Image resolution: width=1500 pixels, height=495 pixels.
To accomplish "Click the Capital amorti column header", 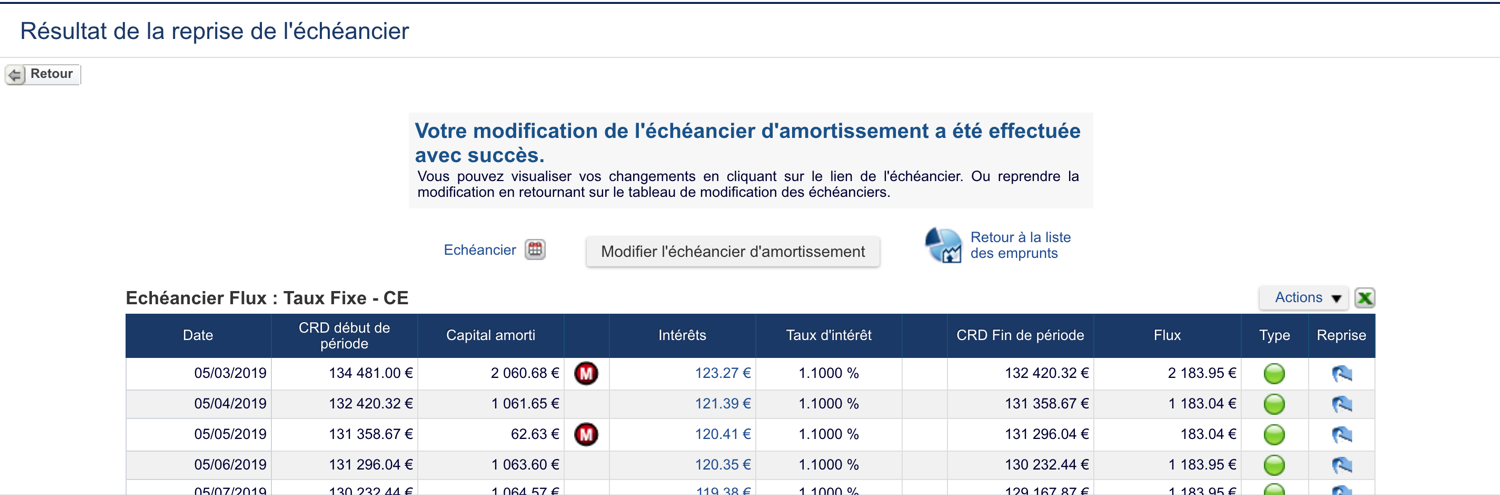I will tap(491, 336).
